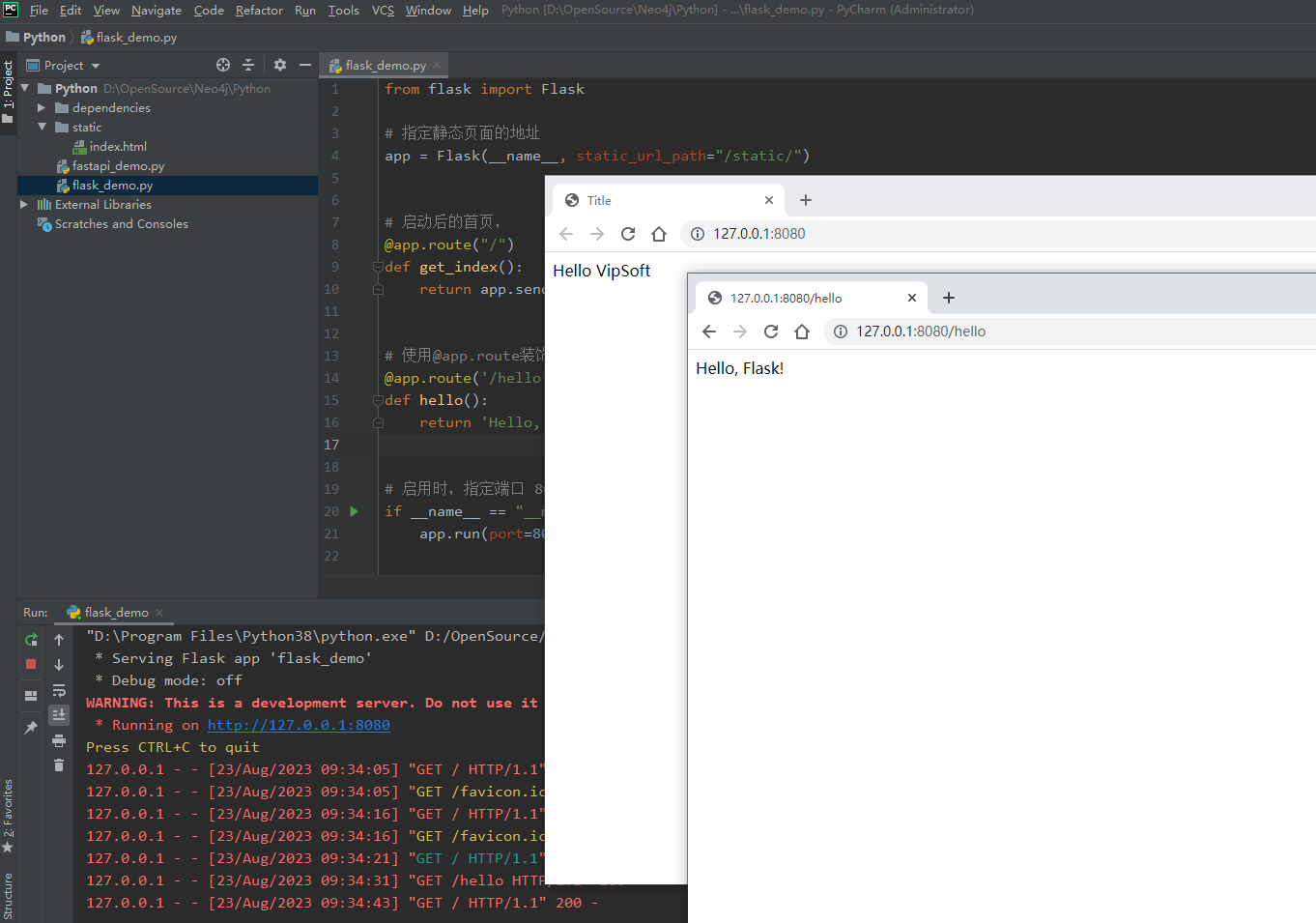Close the 127.0.0.1:8080/hello browser tab
Viewport: 1316px width, 923px height.
click(x=912, y=298)
